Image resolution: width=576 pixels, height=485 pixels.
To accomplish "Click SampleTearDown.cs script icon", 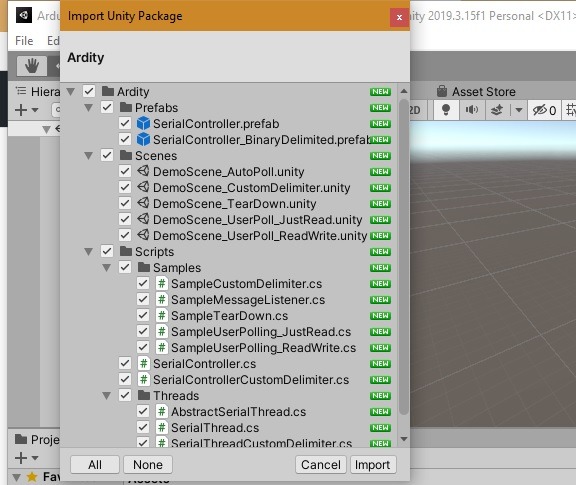I will coord(161,316).
